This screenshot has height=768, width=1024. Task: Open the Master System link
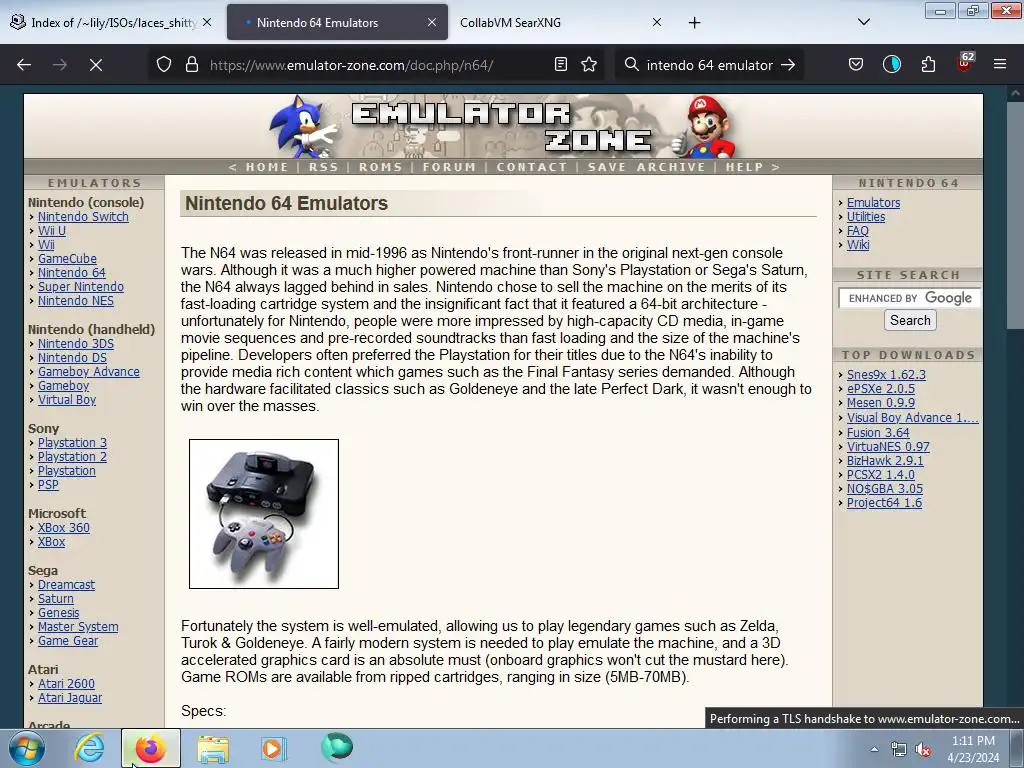pyautogui.click(x=78, y=627)
